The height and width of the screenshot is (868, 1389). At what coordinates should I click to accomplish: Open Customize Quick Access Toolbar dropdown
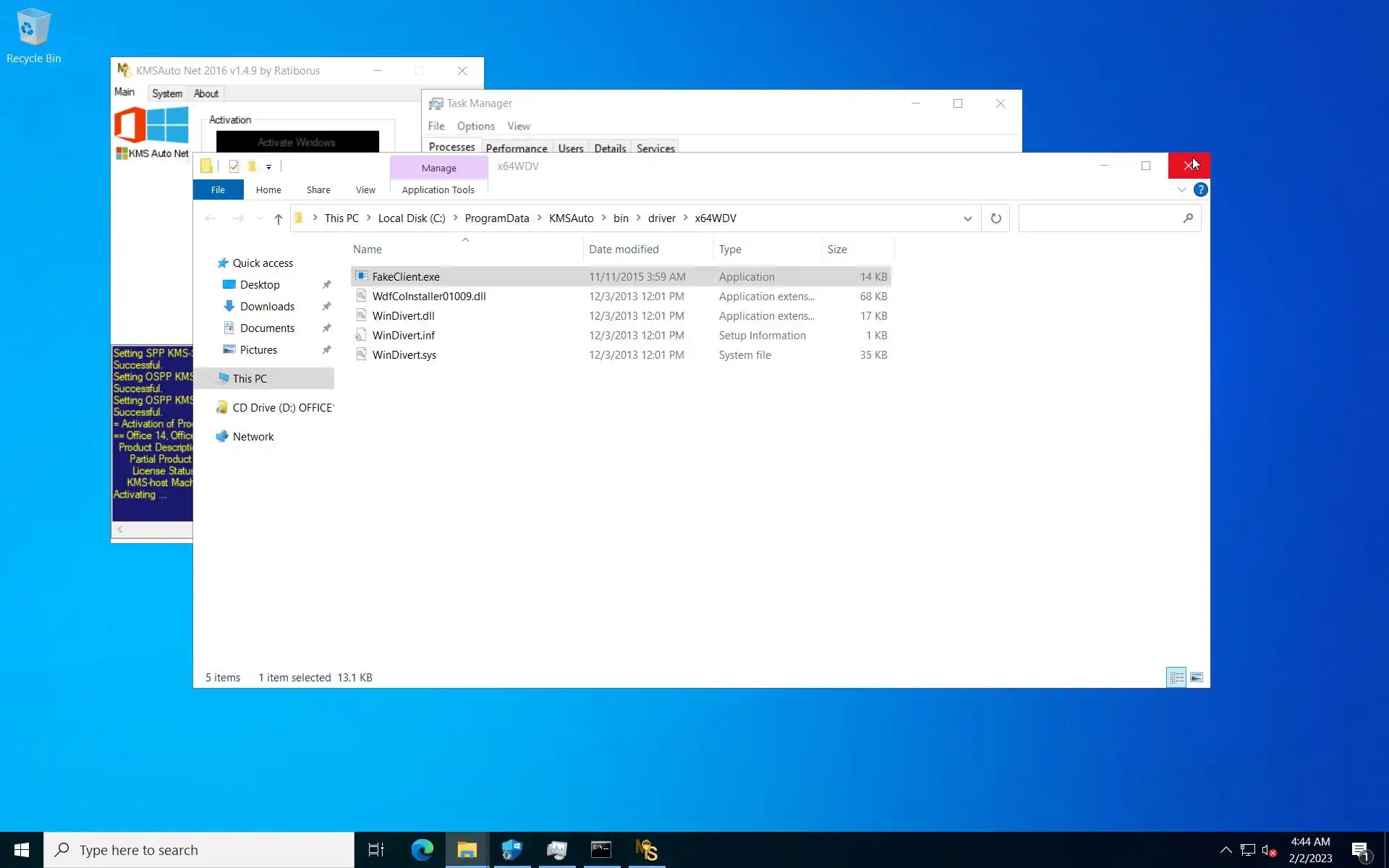268,167
